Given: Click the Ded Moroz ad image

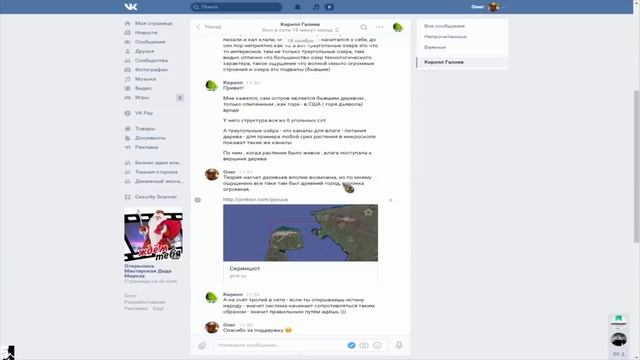Looking at the screenshot, I should [153, 236].
